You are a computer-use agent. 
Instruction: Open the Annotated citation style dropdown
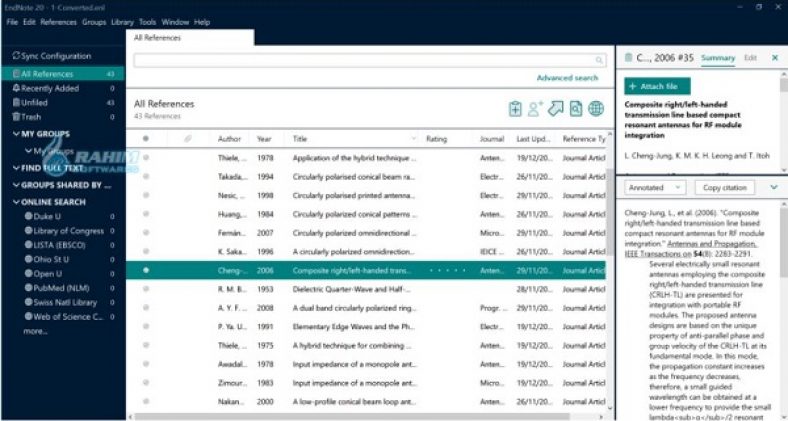pyautogui.click(x=655, y=187)
